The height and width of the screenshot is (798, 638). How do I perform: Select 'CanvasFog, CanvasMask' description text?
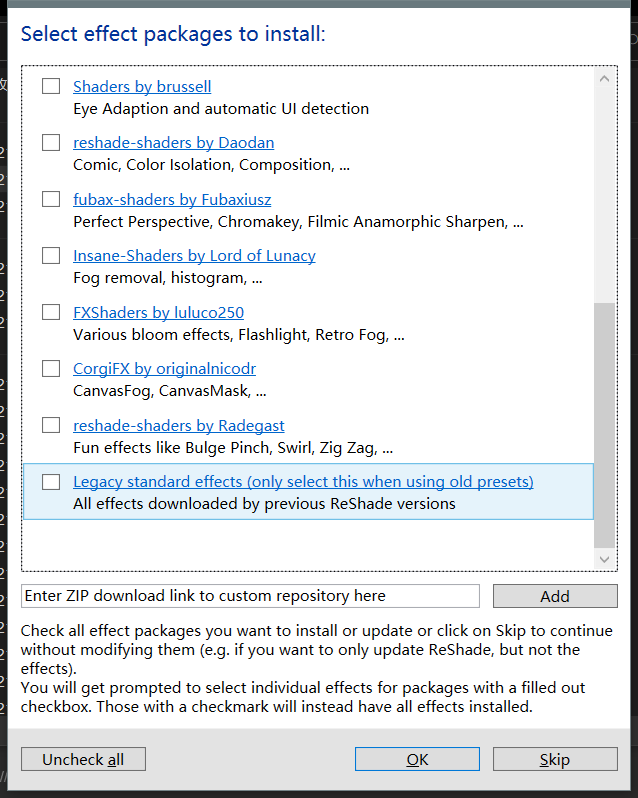169,391
